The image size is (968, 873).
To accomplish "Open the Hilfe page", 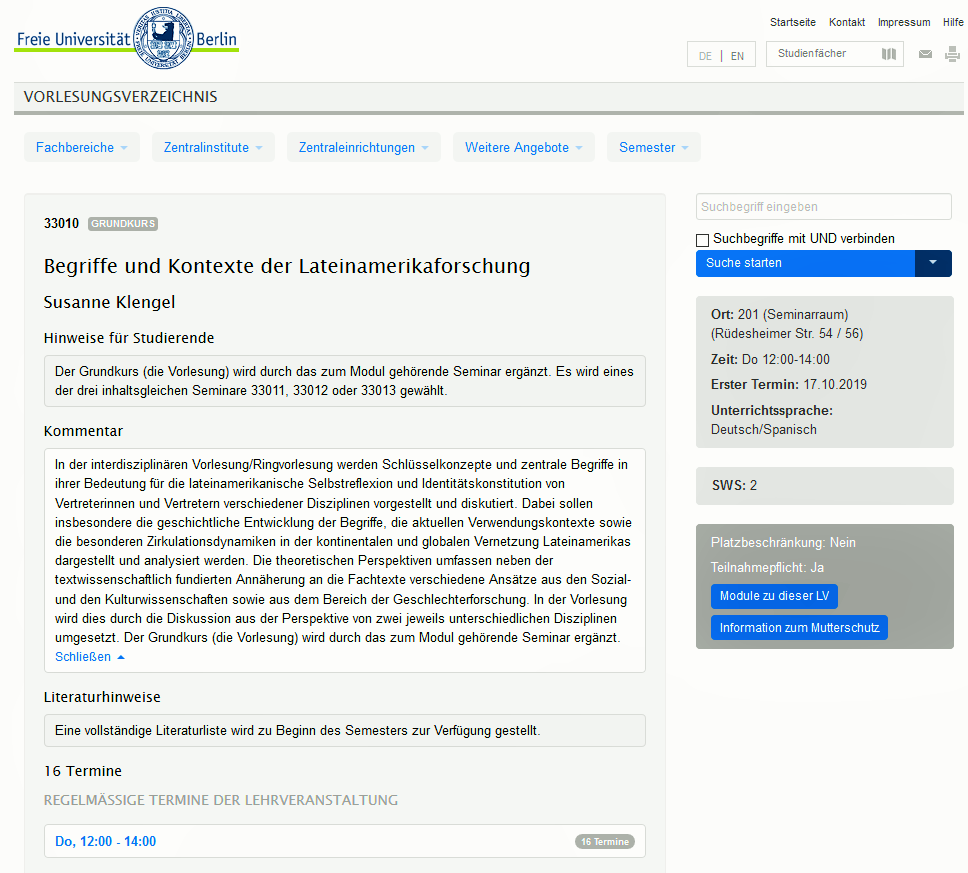I will click(x=953, y=22).
